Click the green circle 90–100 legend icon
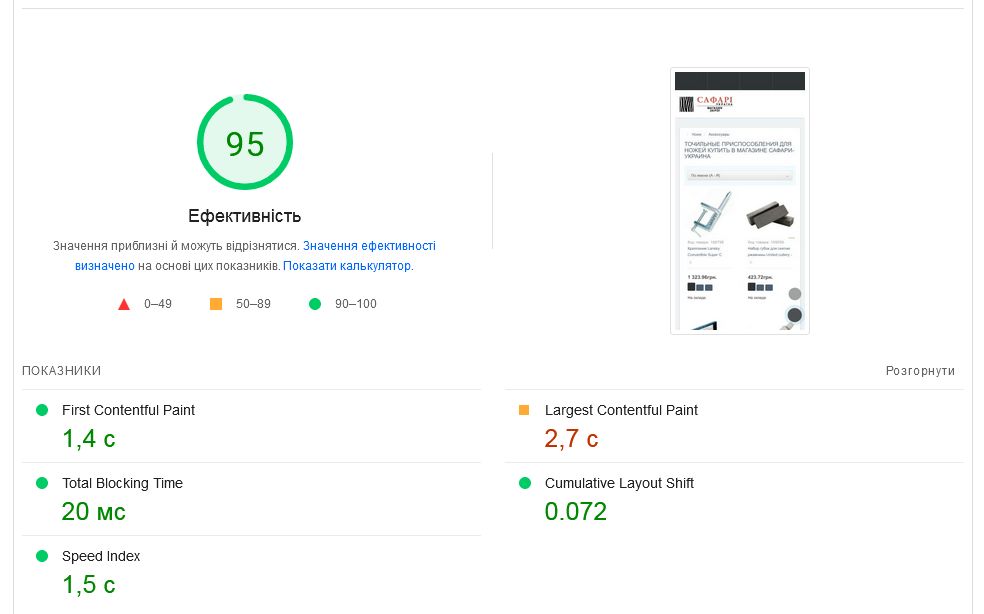This screenshot has height=614, width=984. 315,304
